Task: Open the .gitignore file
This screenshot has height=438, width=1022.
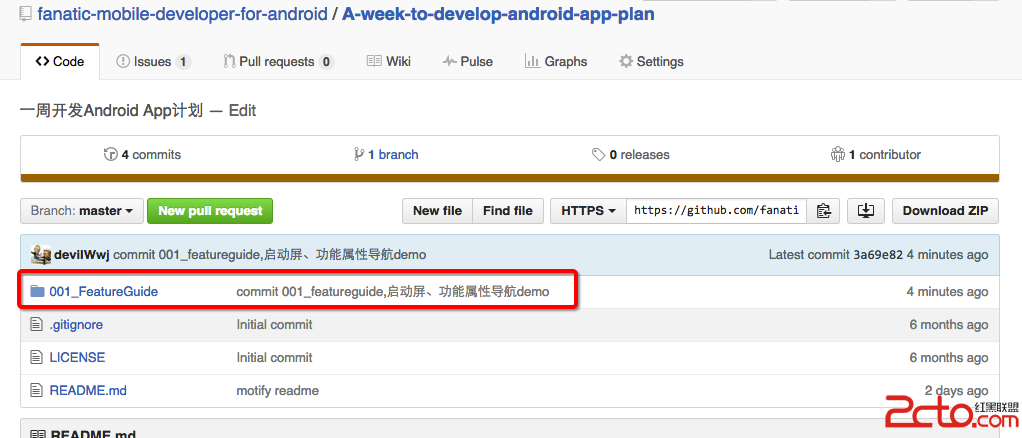Action: click(76, 324)
